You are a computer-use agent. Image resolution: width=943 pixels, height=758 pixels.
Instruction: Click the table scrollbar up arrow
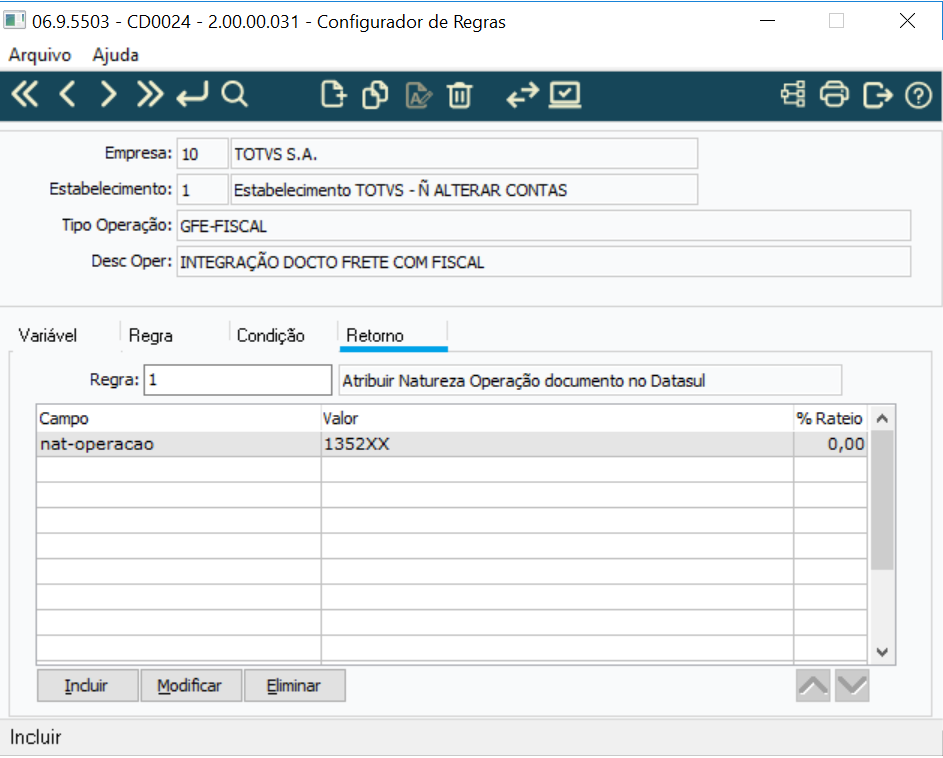882,418
